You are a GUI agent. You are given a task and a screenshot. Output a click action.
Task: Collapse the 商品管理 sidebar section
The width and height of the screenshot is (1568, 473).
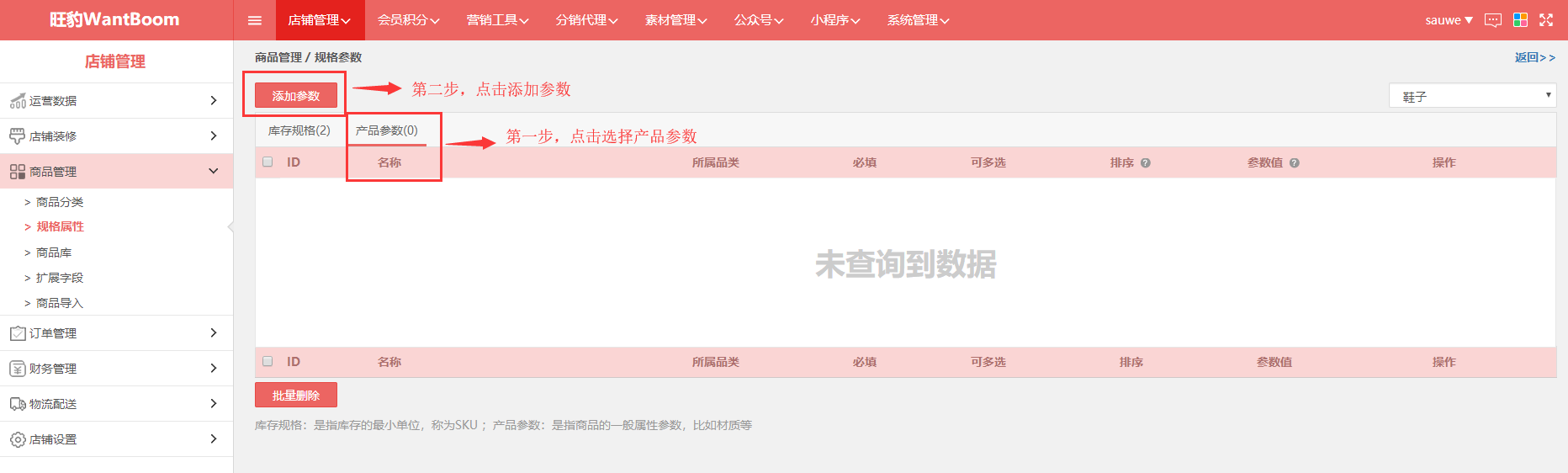(x=116, y=172)
